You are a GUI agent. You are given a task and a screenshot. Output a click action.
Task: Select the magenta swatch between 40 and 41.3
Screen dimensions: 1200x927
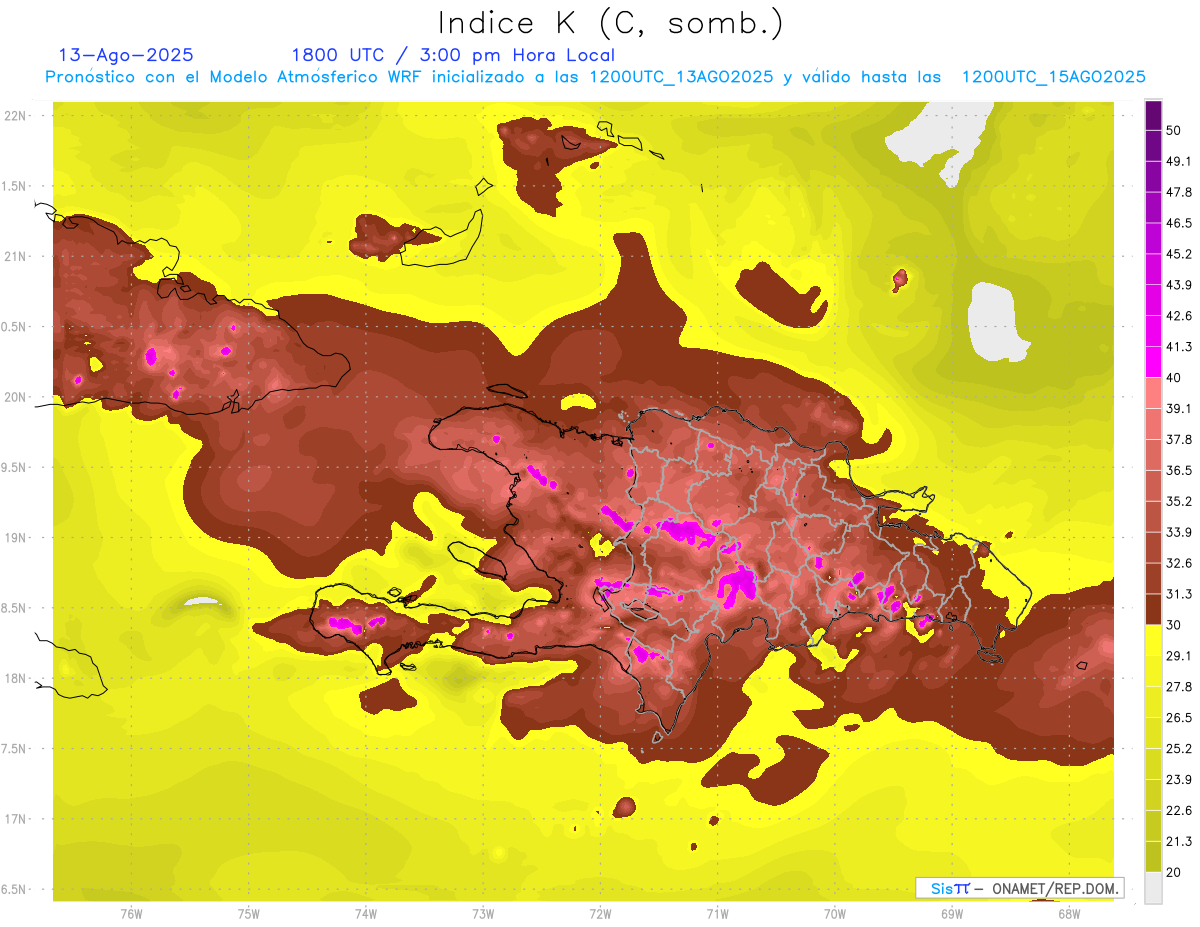click(1153, 362)
